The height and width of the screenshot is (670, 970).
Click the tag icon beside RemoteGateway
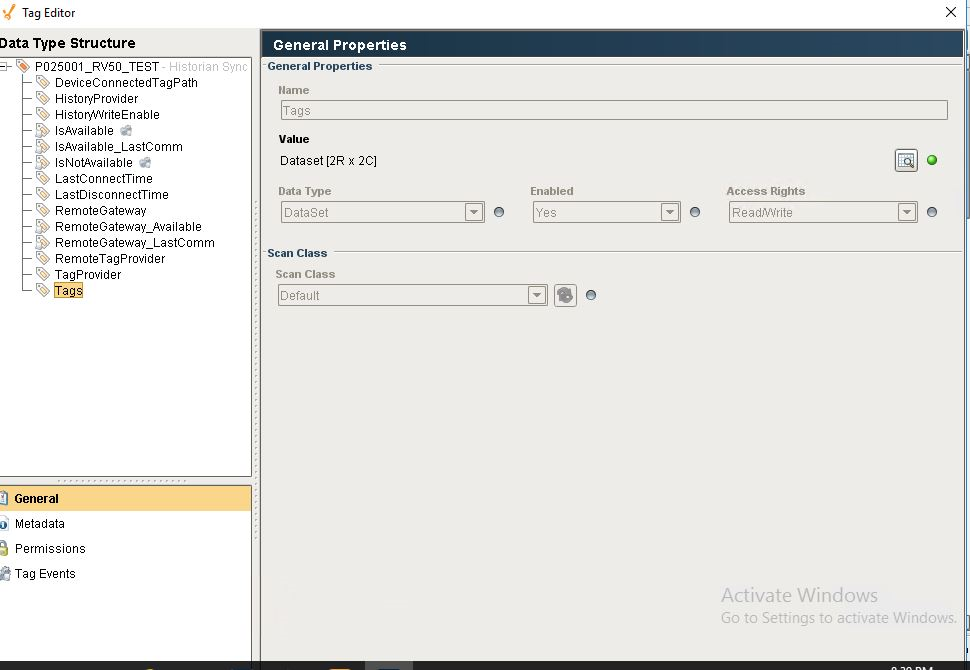[43, 210]
